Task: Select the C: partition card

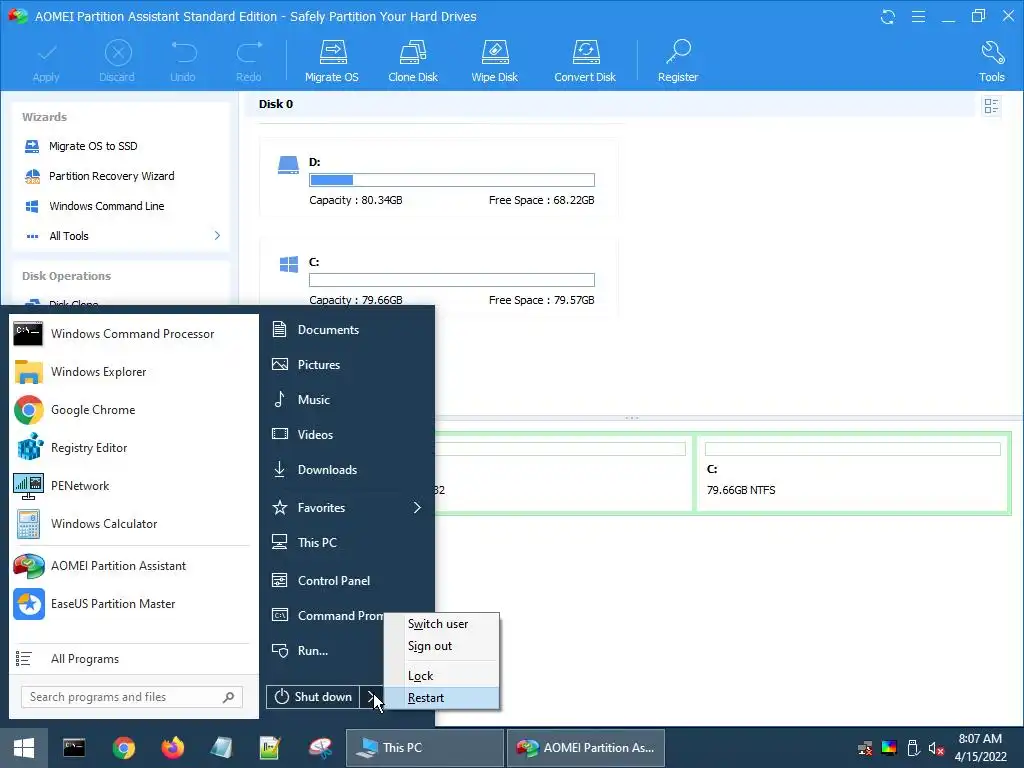Action: click(439, 278)
